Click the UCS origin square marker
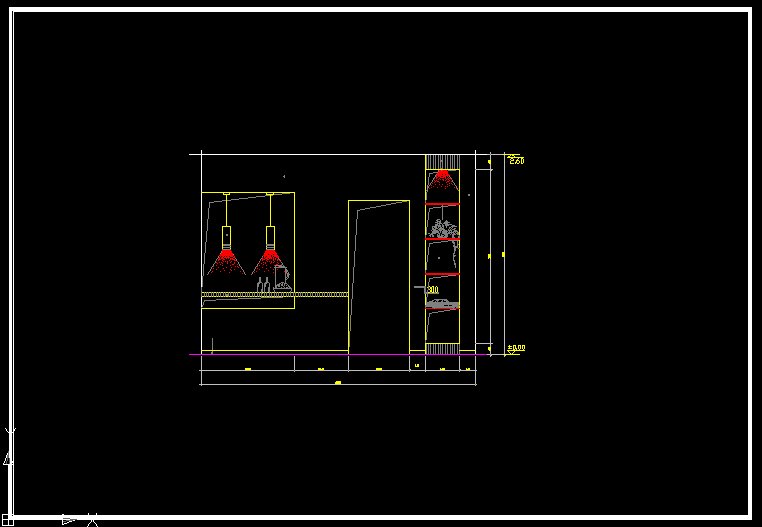This screenshot has width=762, height=527. (5, 519)
